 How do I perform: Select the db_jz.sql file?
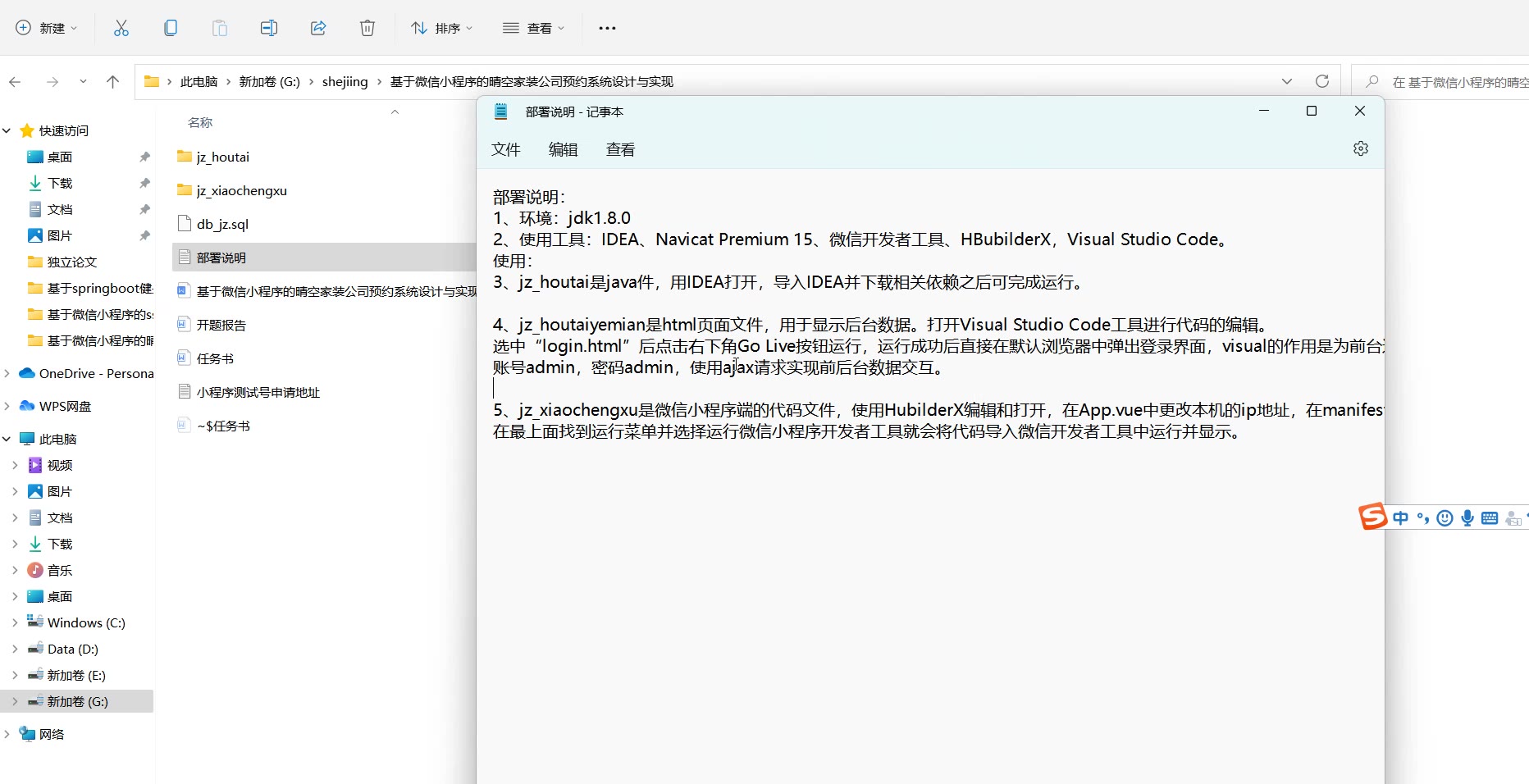(x=213, y=224)
